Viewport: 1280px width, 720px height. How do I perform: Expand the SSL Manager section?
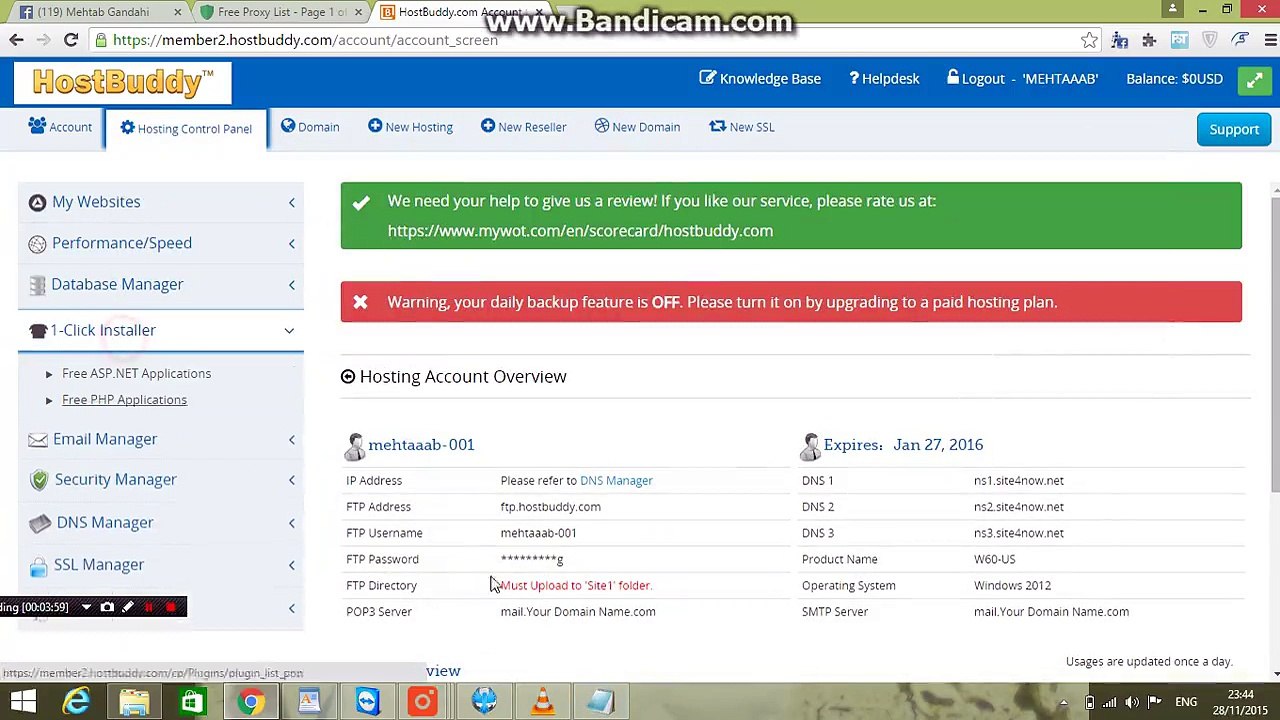point(161,565)
